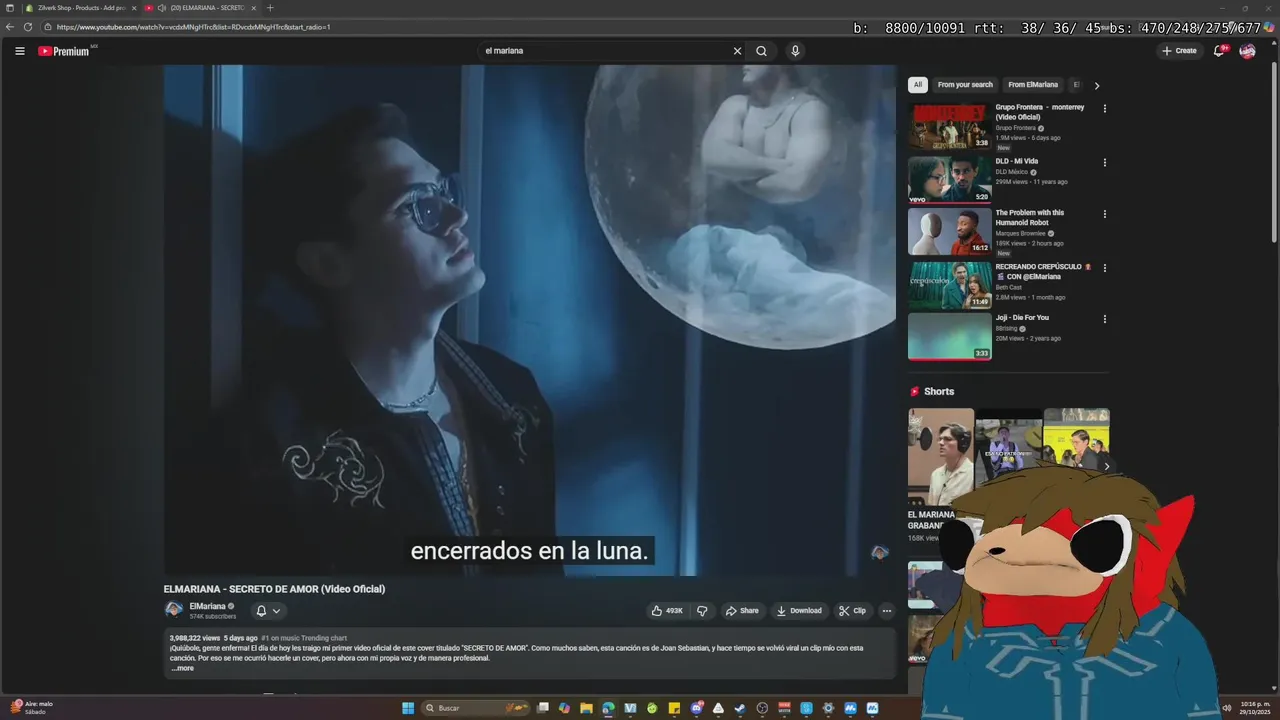The width and height of the screenshot is (1280, 720).
Task: Open #1 on music Trending chart link
Action: tap(304, 638)
